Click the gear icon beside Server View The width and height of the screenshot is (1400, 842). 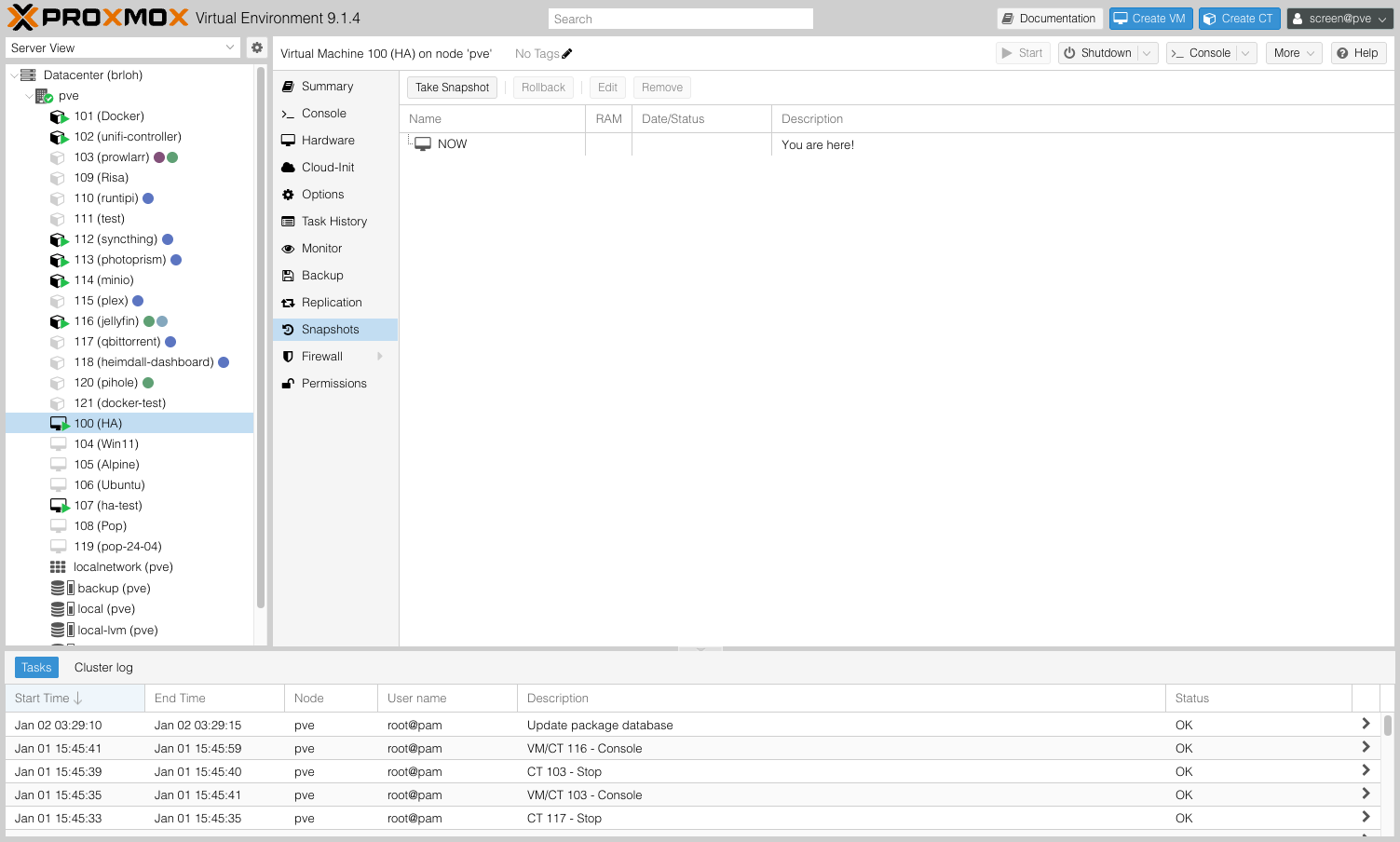point(257,48)
